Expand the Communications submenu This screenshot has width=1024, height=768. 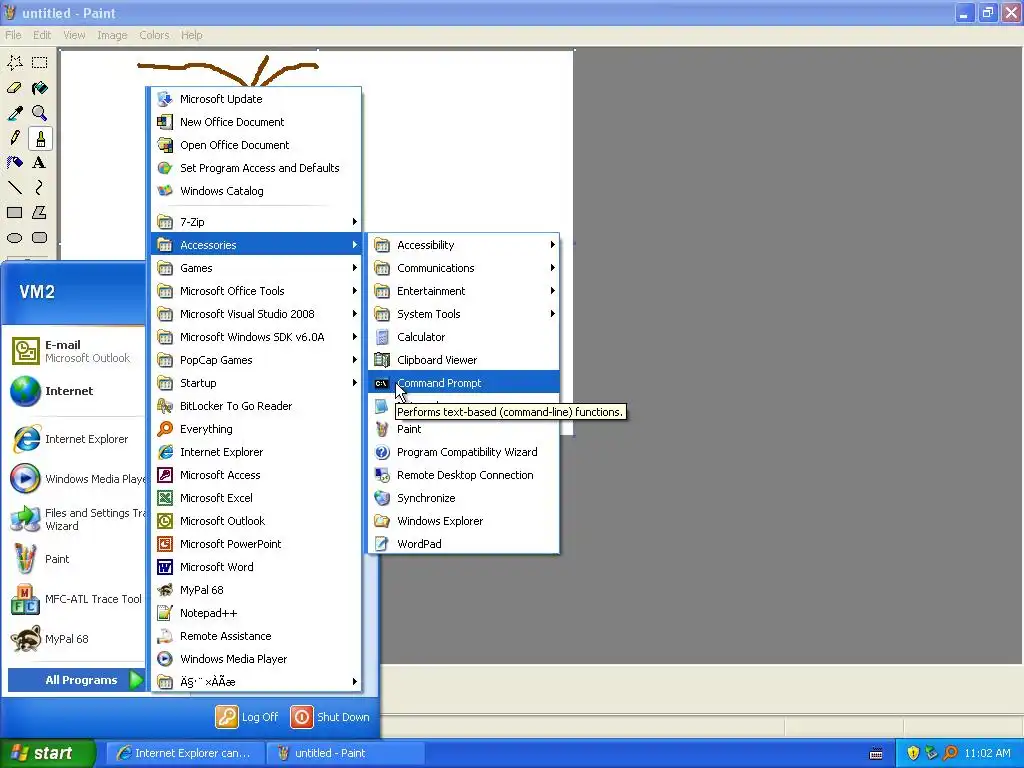464,268
